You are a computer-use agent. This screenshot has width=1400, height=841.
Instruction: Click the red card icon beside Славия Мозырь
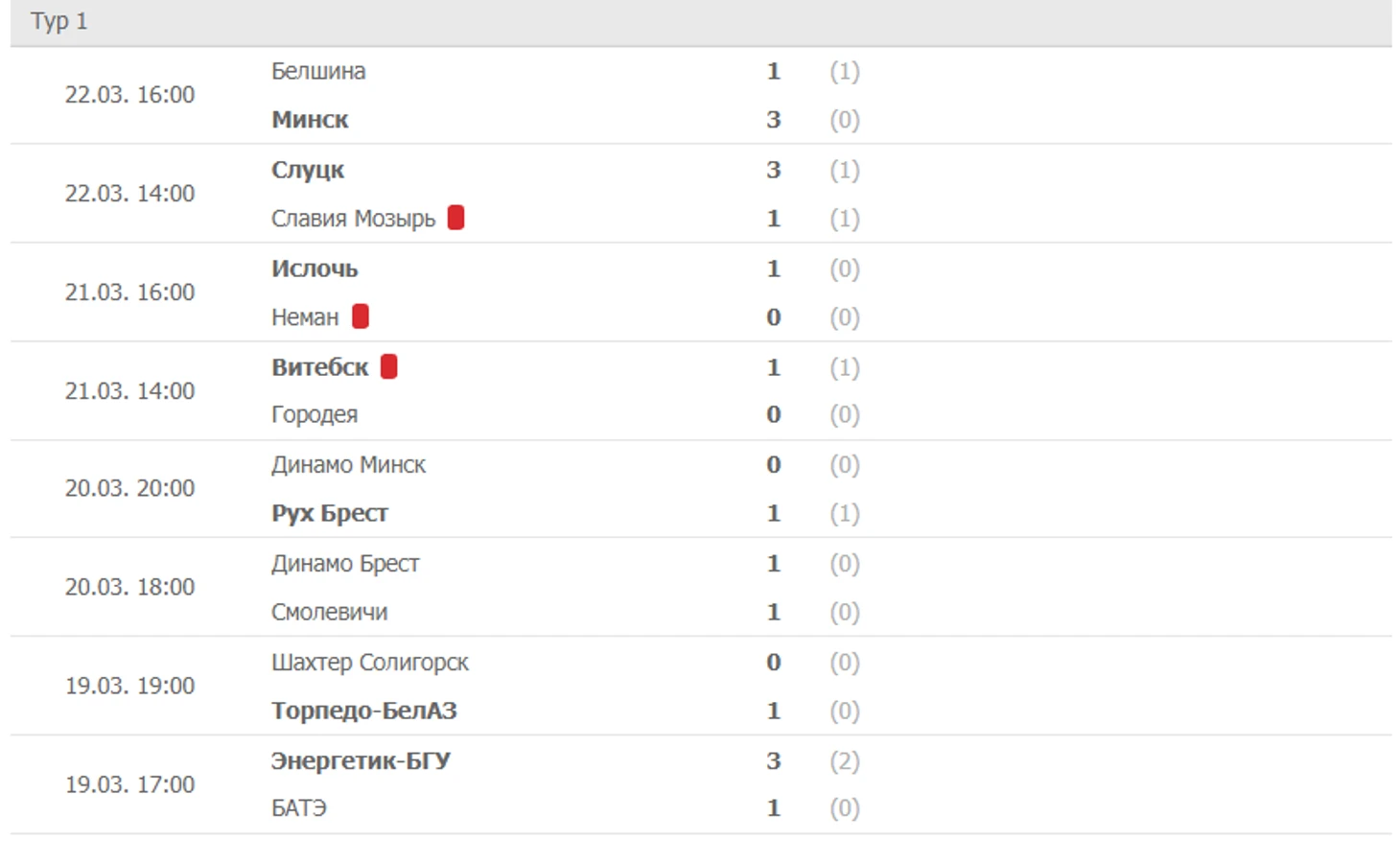pyautogui.click(x=456, y=218)
